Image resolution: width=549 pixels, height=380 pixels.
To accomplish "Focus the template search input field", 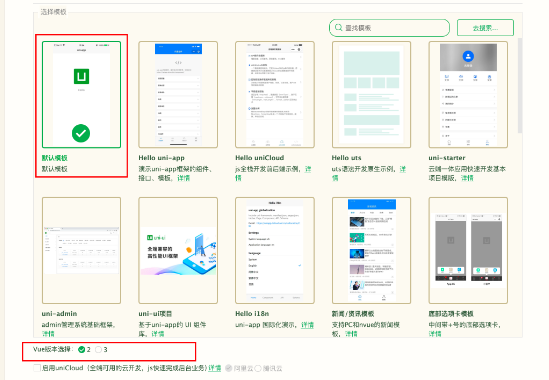I will pos(389,28).
